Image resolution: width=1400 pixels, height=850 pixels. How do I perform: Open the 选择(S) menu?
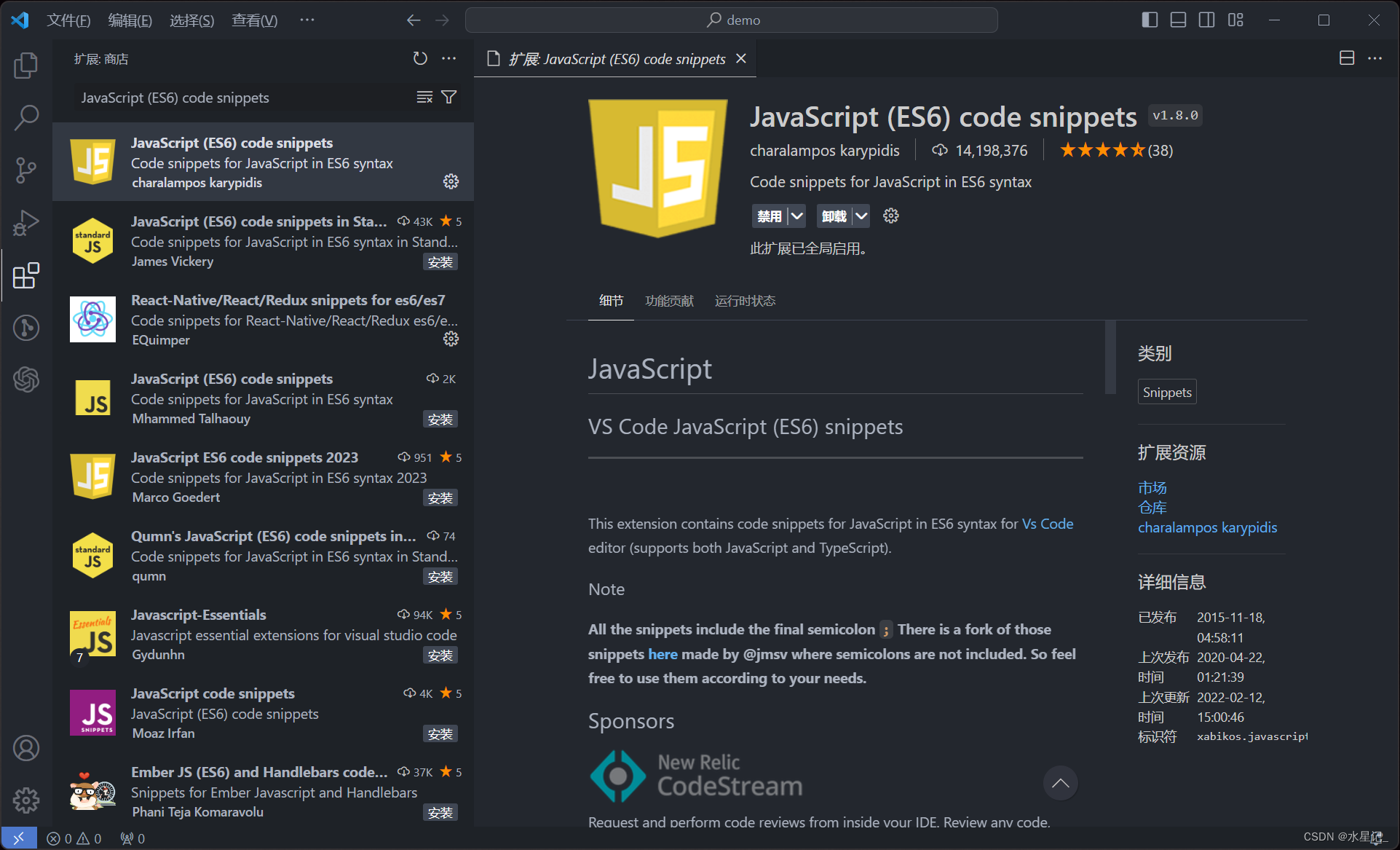click(192, 20)
